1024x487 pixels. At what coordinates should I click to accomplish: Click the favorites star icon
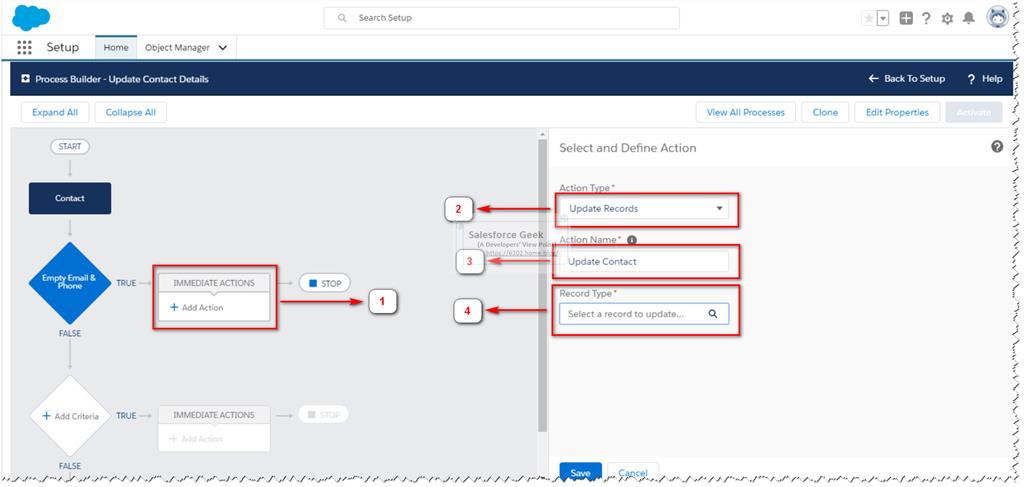tap(869, 18)
